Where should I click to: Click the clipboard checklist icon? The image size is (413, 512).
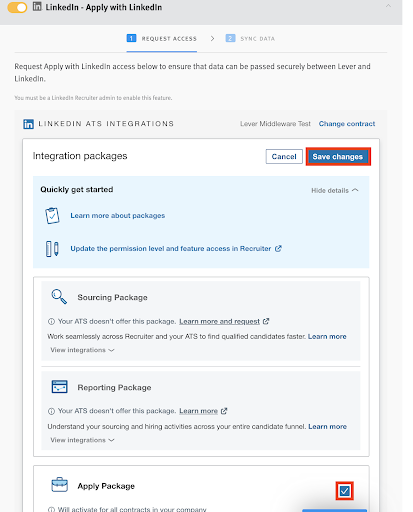coord(52,216)
